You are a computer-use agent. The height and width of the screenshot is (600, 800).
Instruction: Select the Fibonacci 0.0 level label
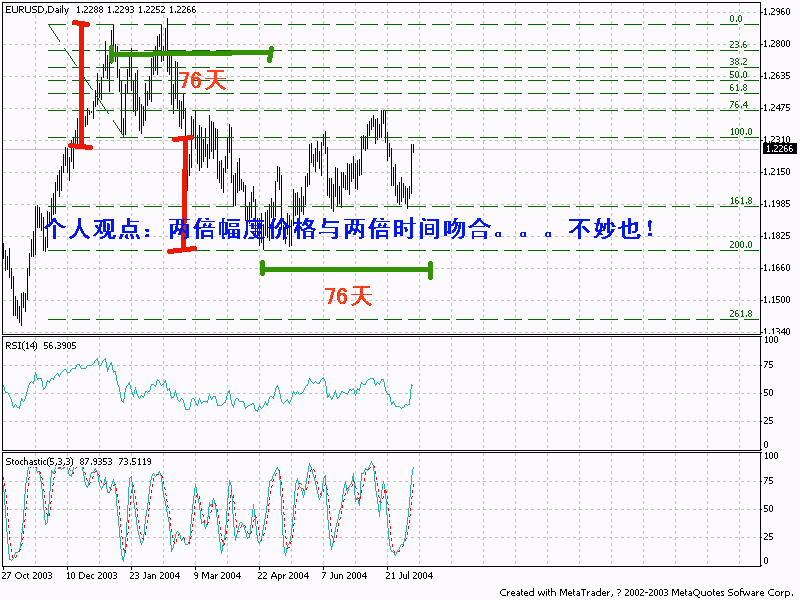[x=736, y=19]
